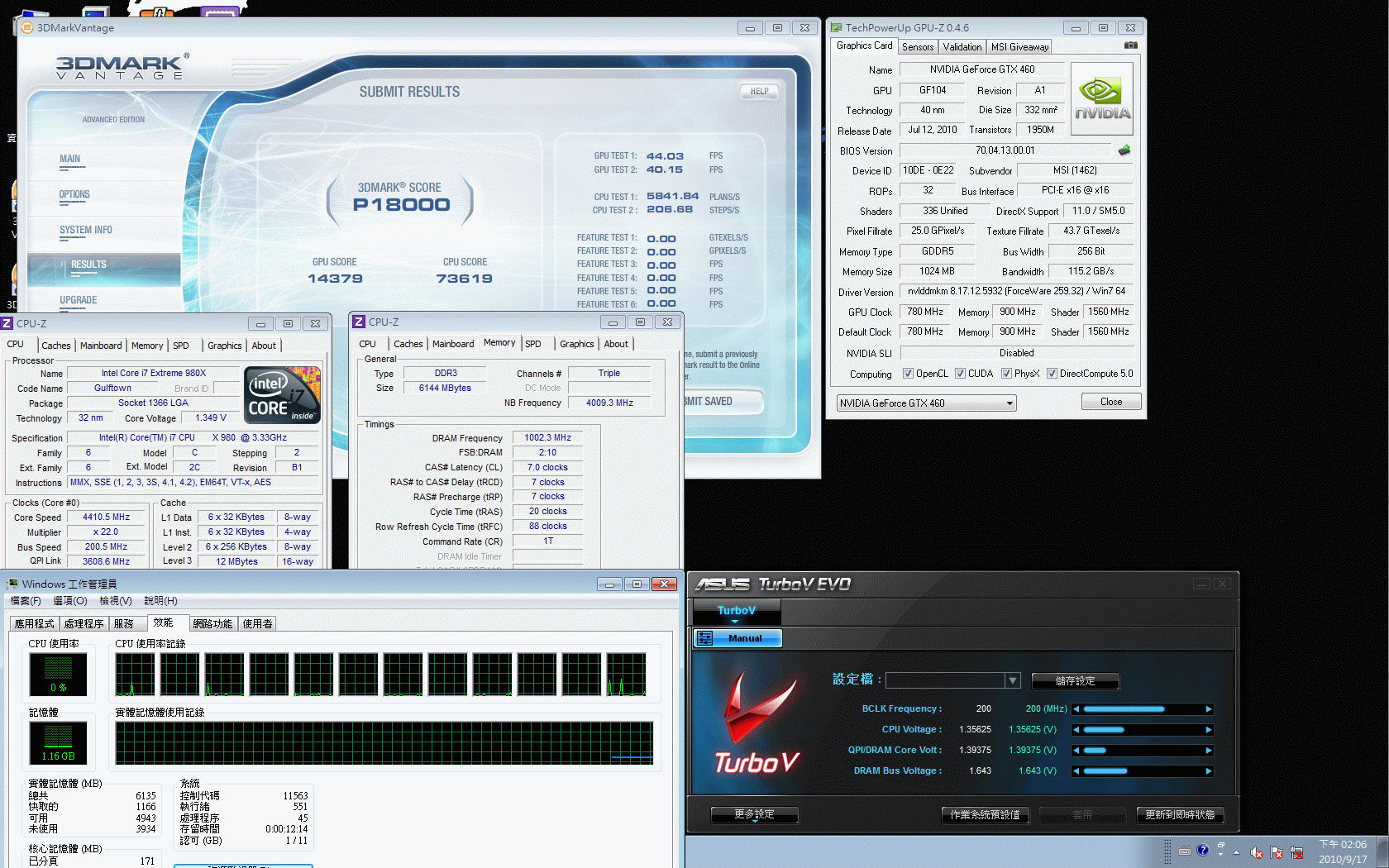Click the save BIOS icon next to BIOS Version
The height and width of the screenshot is (868, 1389).
tap(1124, 150)
